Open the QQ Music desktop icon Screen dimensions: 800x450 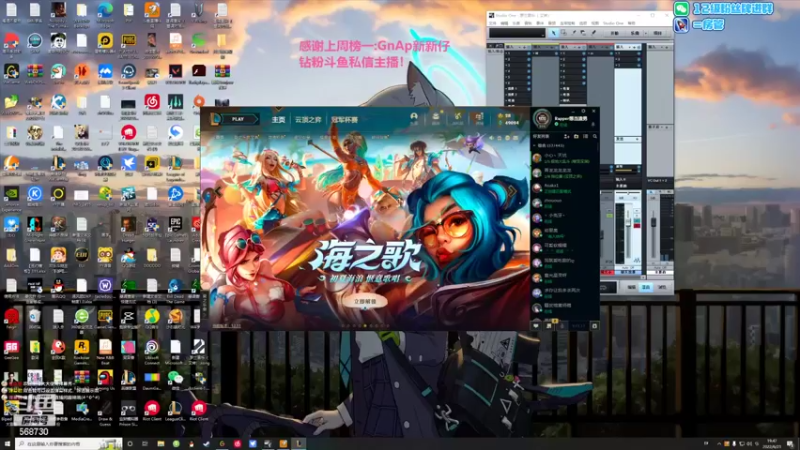(x=152, y=319)
